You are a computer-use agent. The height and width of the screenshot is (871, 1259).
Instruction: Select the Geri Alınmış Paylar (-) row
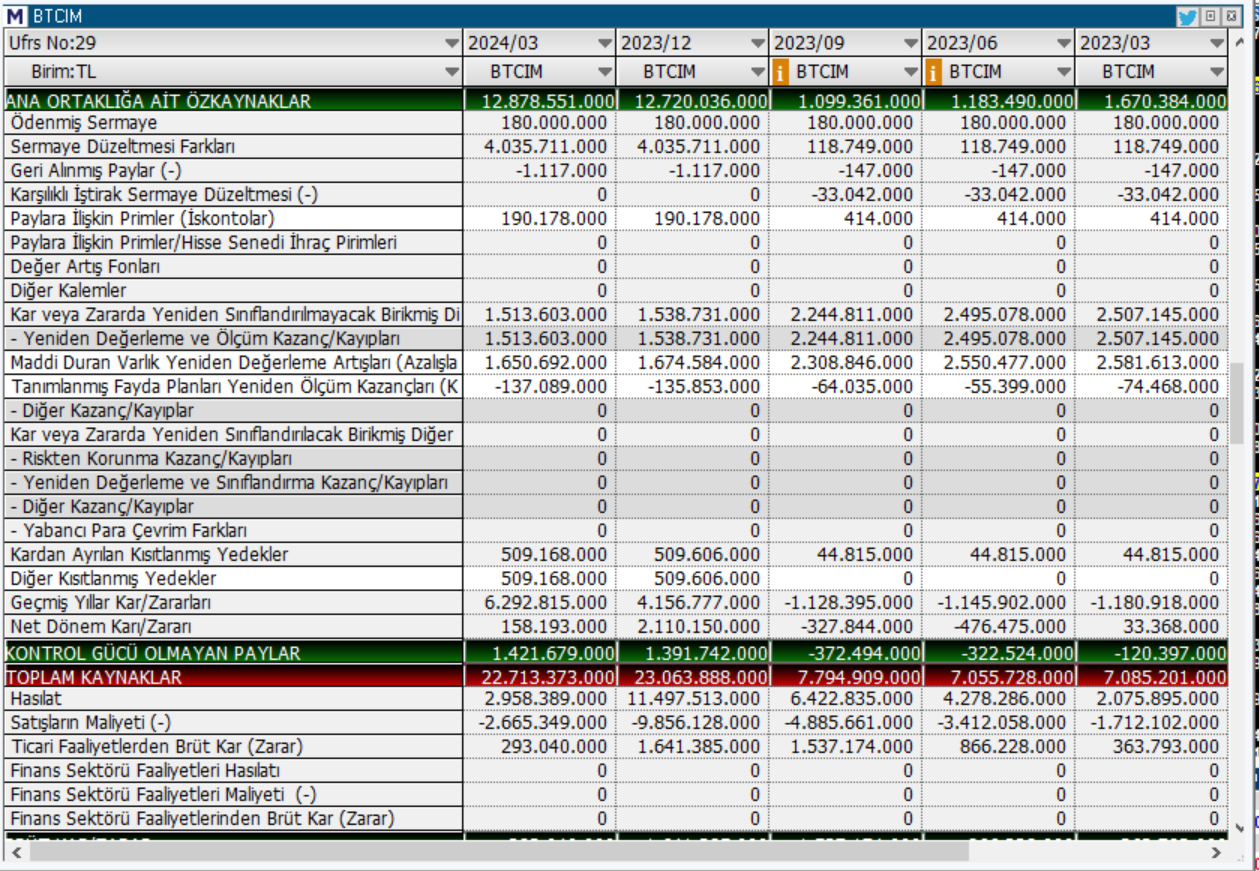(234, 171)
